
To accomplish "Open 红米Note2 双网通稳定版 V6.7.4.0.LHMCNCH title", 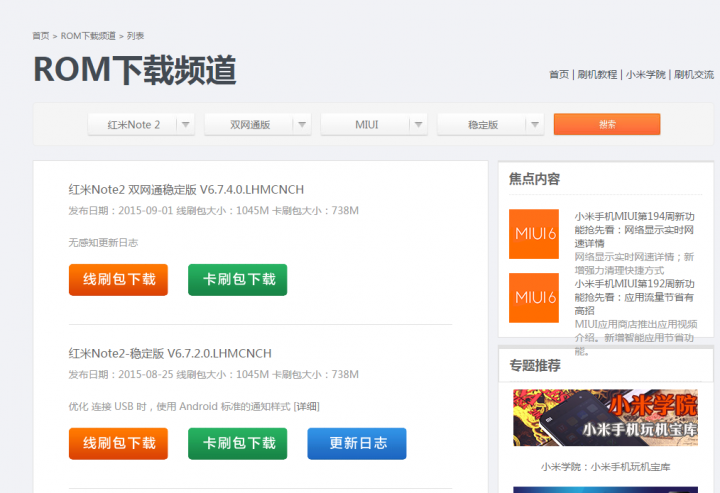I will (x=186, y=190).
